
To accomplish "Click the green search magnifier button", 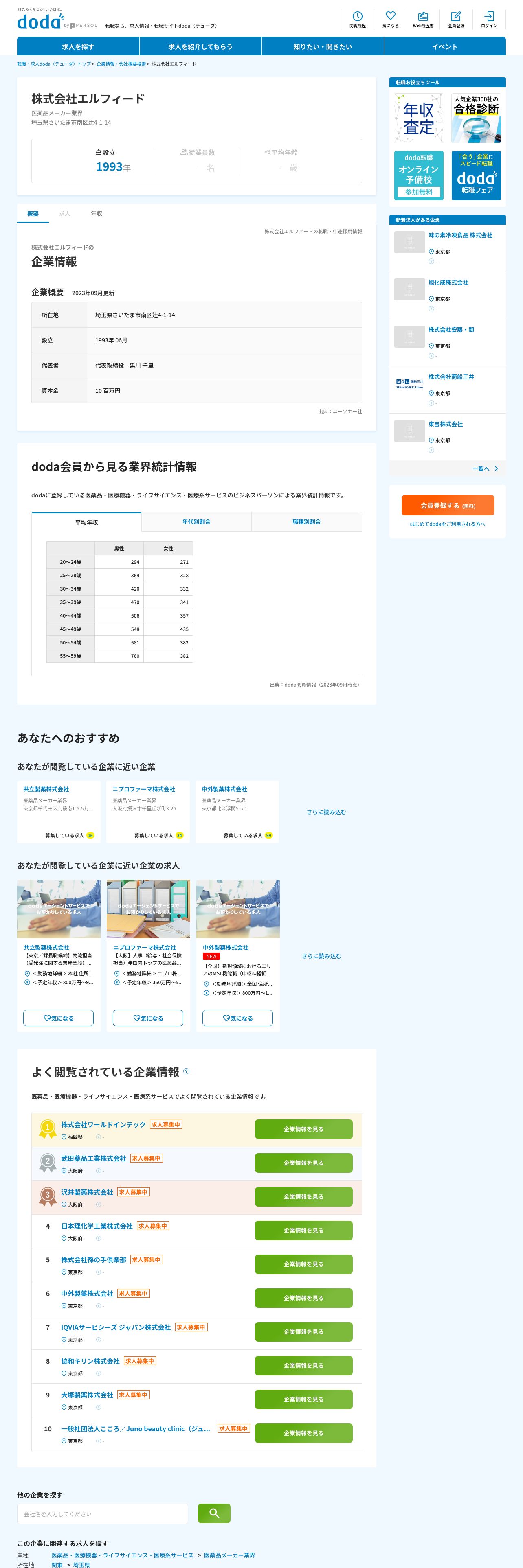I will (214, 1513).
